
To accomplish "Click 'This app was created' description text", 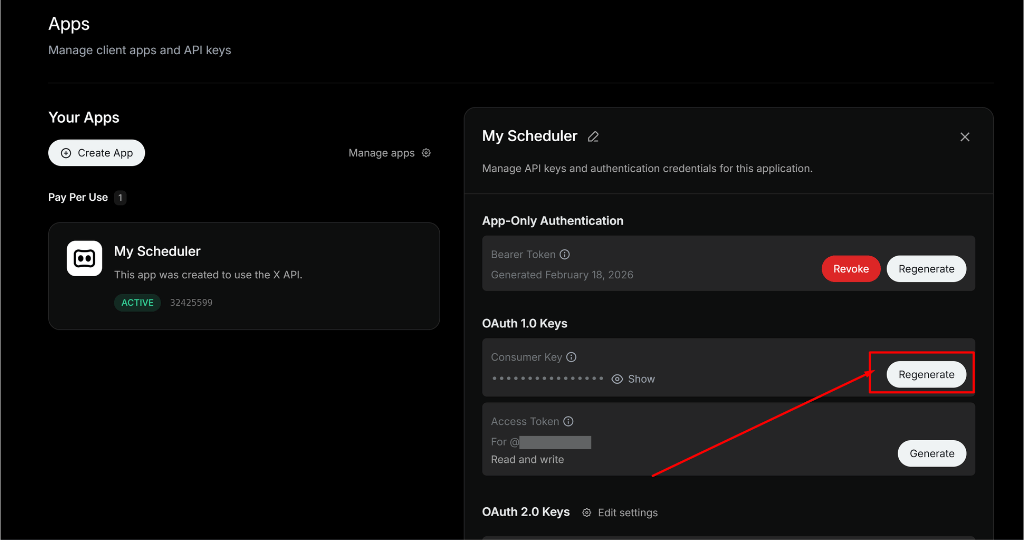I will (x=208, y=275).
